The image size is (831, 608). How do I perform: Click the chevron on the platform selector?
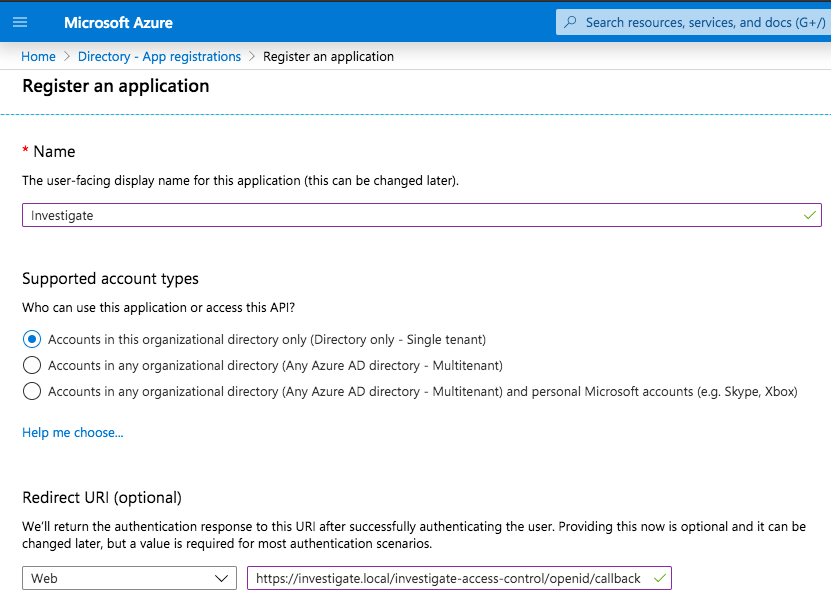[222, 578]
